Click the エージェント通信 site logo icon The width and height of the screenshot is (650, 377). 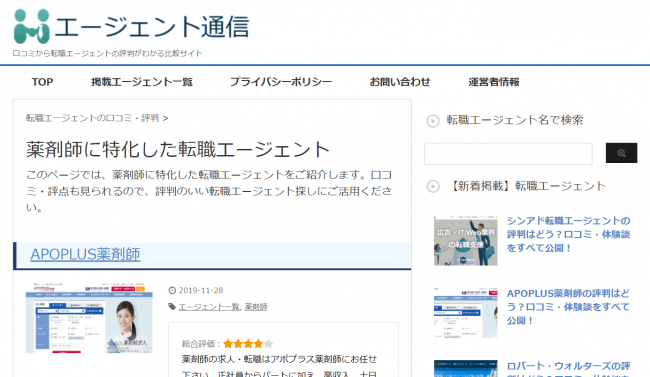pyautogui.click(x=32, y=27)
